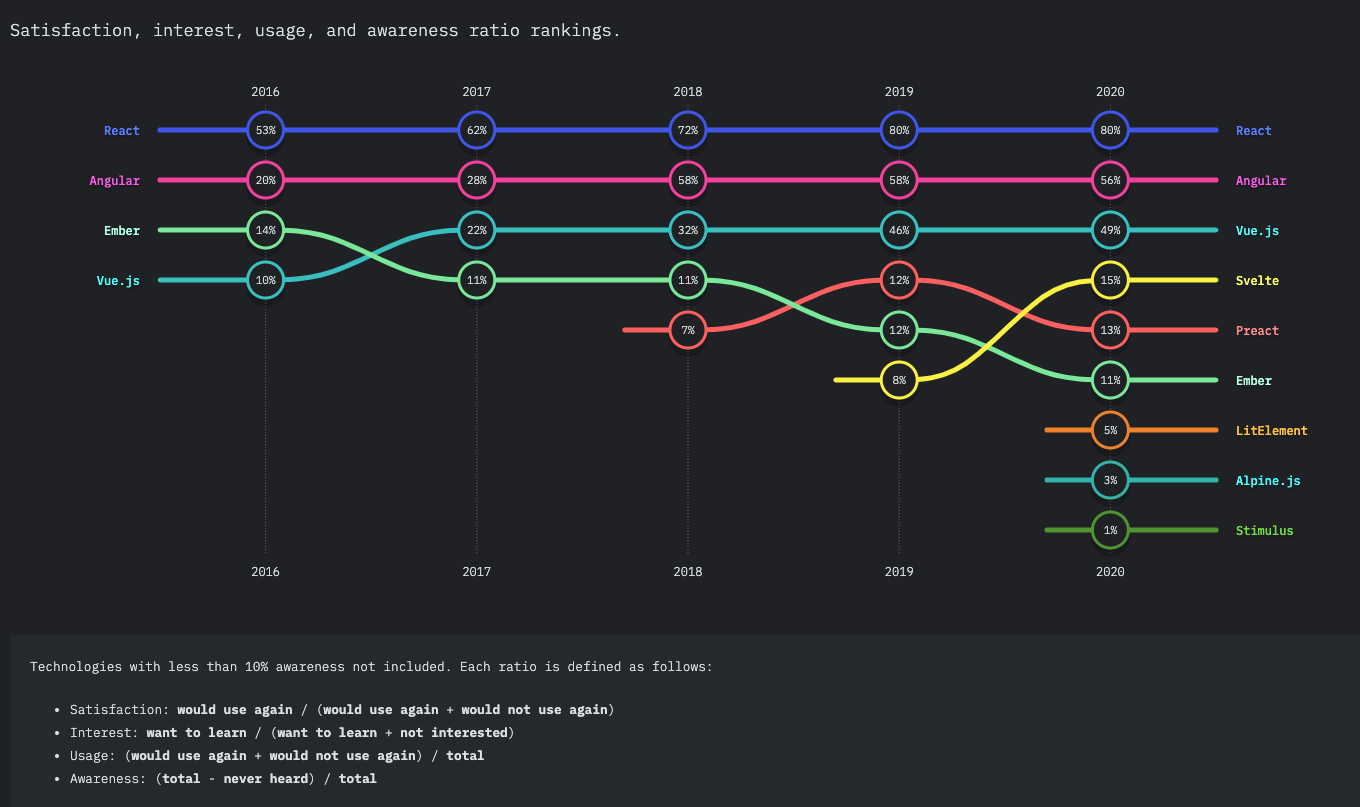Click the 2016 year label below the chart

point(266,572)
